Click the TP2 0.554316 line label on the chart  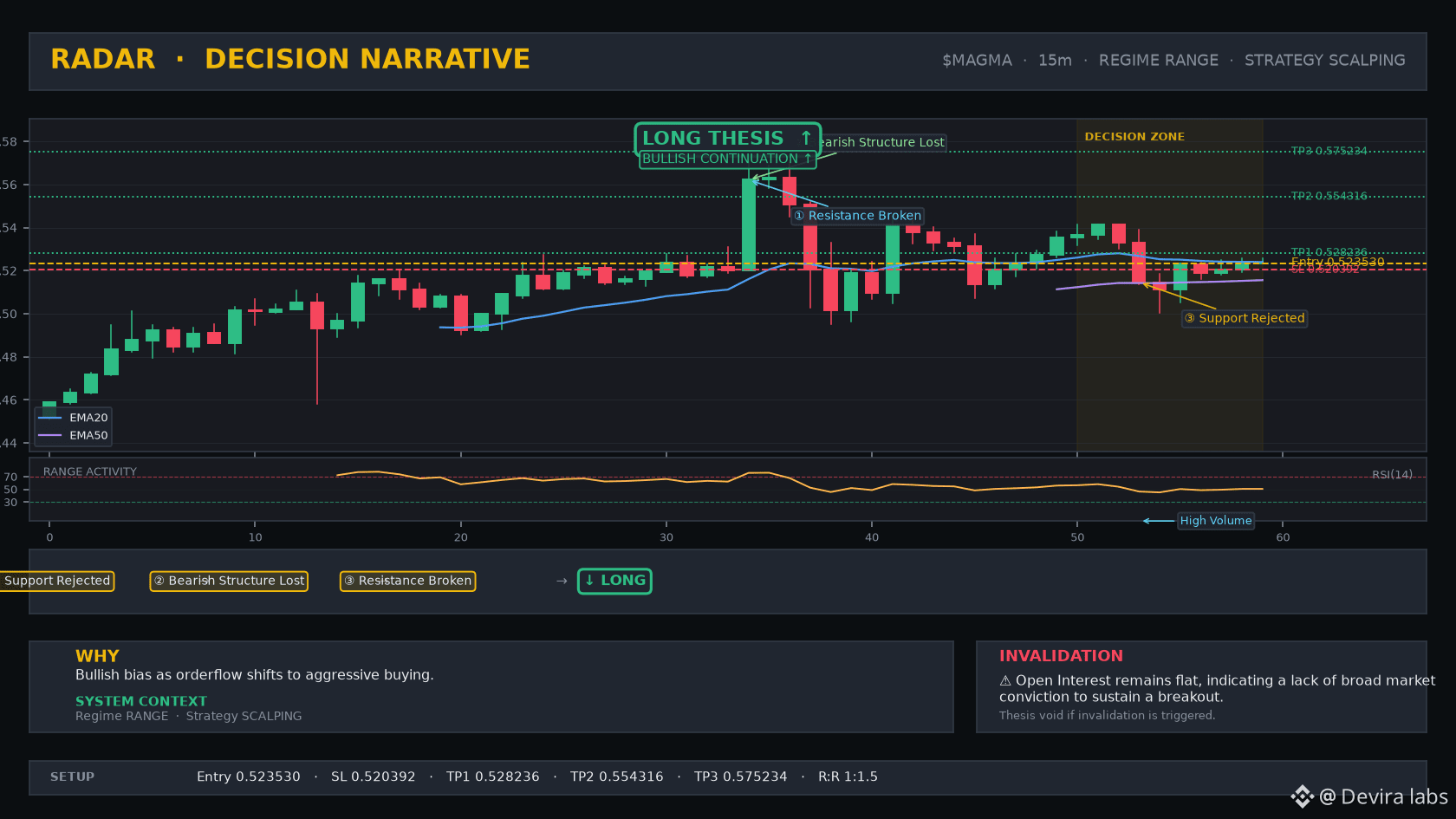pos(1329,196)
